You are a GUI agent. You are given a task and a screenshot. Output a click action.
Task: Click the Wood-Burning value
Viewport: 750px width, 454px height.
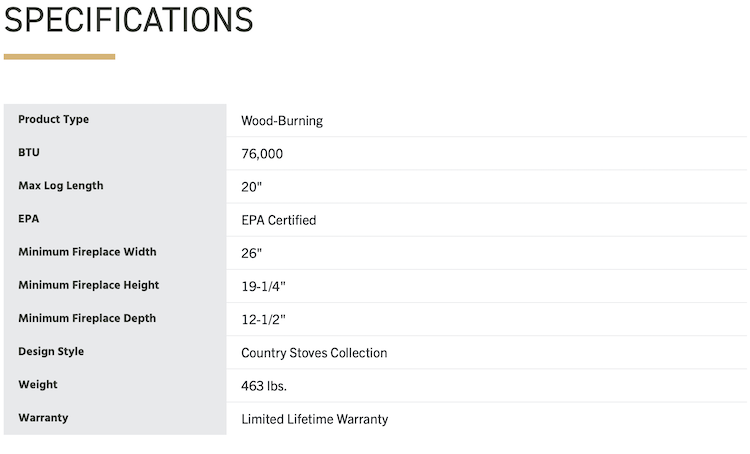coord(282,121)
